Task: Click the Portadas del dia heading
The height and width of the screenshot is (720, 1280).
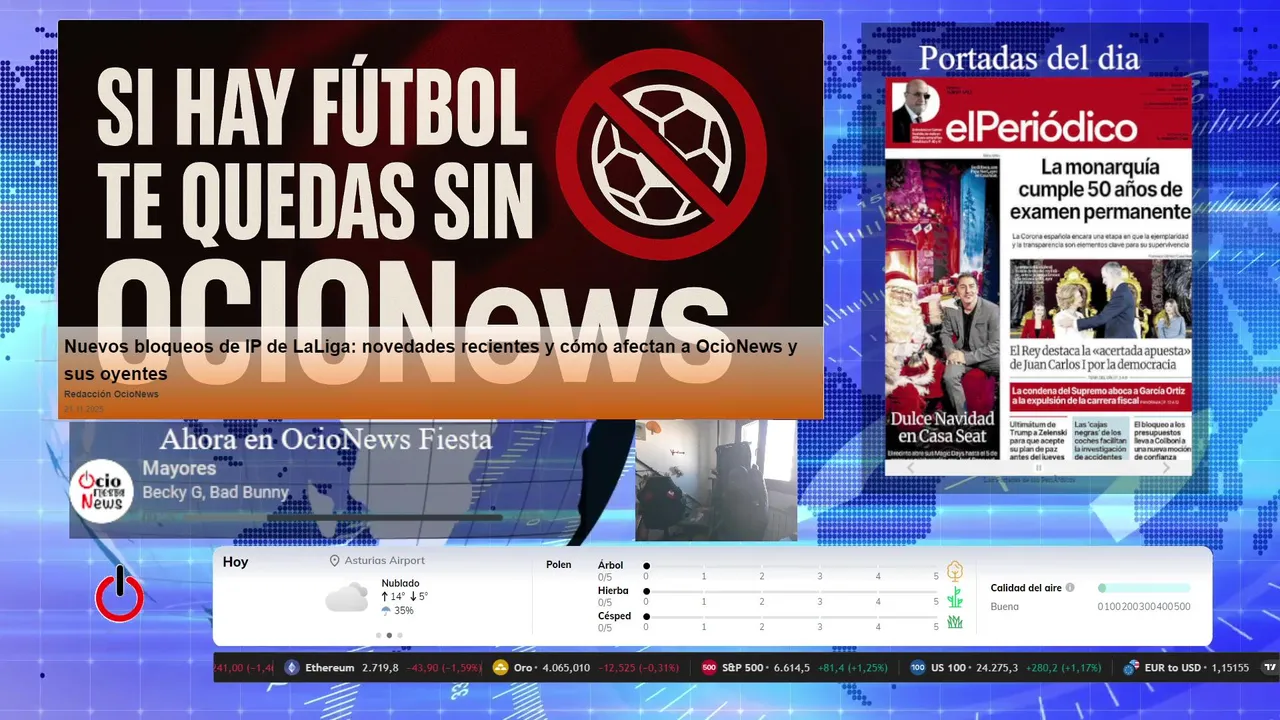Action: [1029, 57]
